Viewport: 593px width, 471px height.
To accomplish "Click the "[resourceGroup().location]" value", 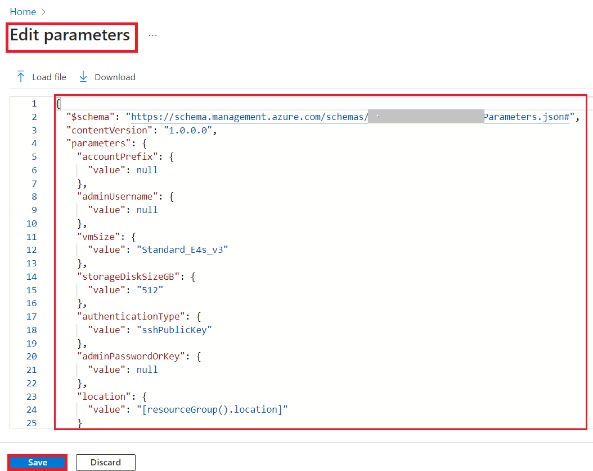I will click(212, 410).
